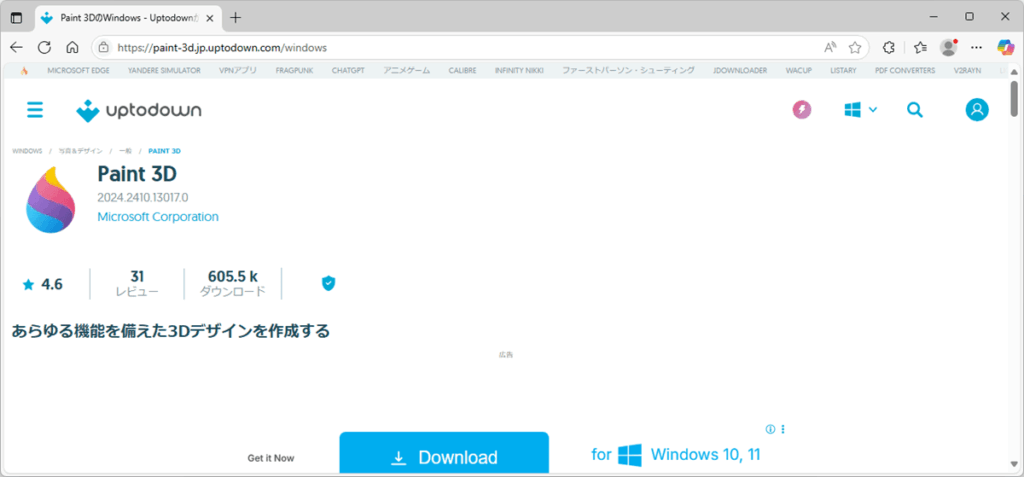Open the LISTARY bookmark
Screen dimensions: 1024x477
[x=843, y=71]
